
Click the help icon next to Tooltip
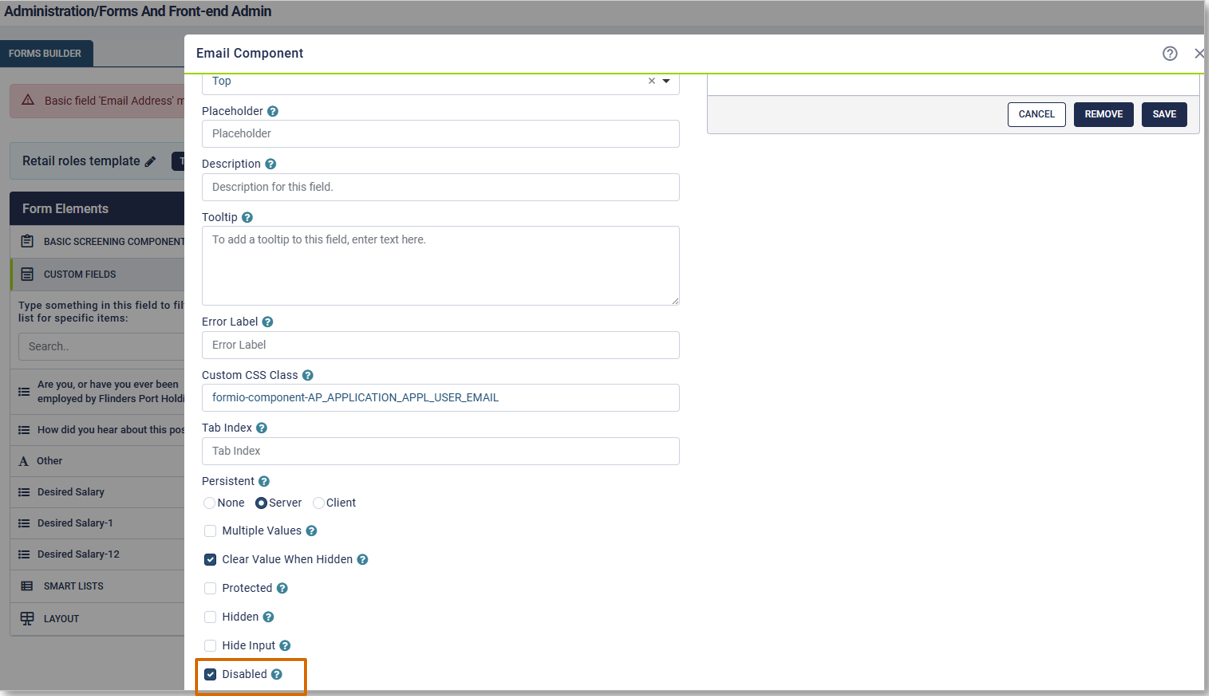(x=247, y=218)
